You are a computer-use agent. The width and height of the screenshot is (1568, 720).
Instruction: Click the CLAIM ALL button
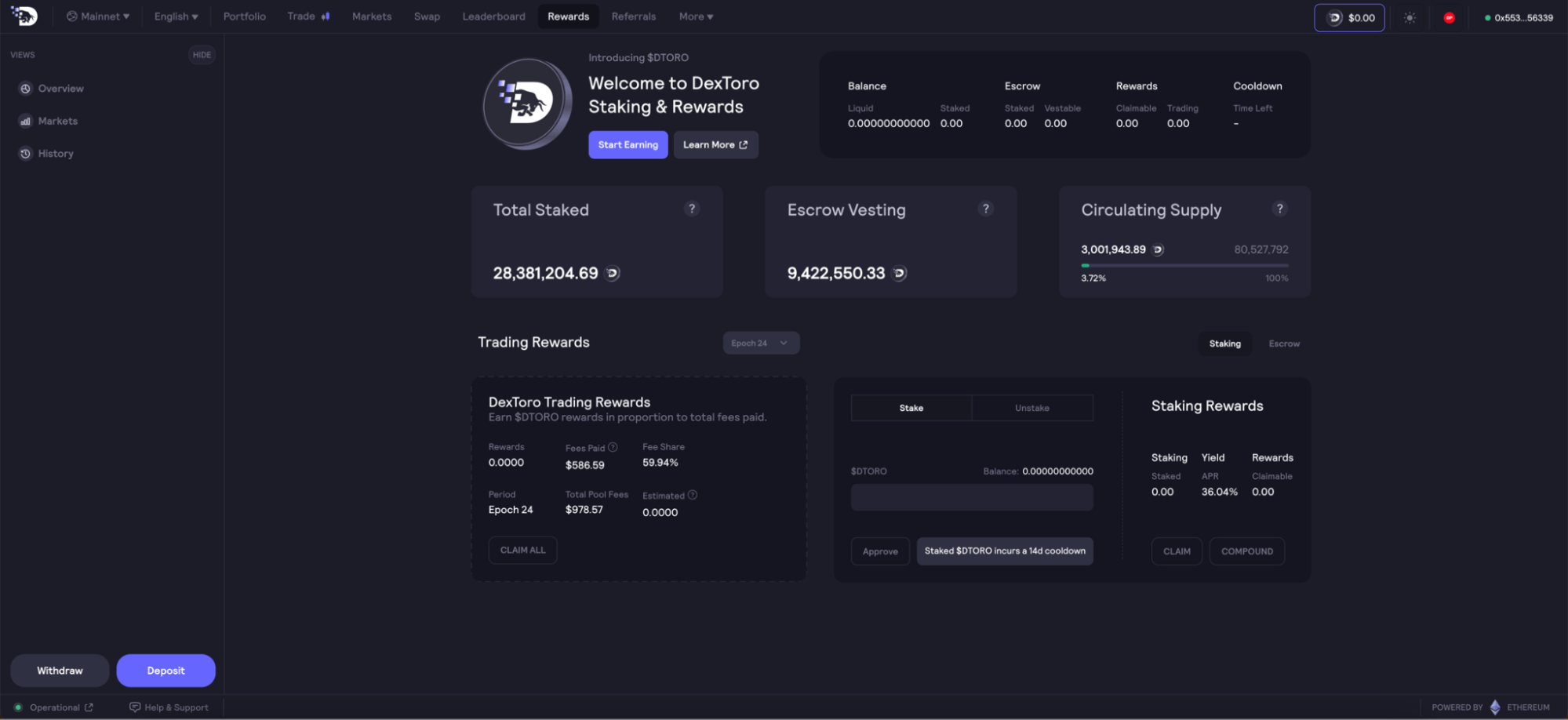coord(522,550)
